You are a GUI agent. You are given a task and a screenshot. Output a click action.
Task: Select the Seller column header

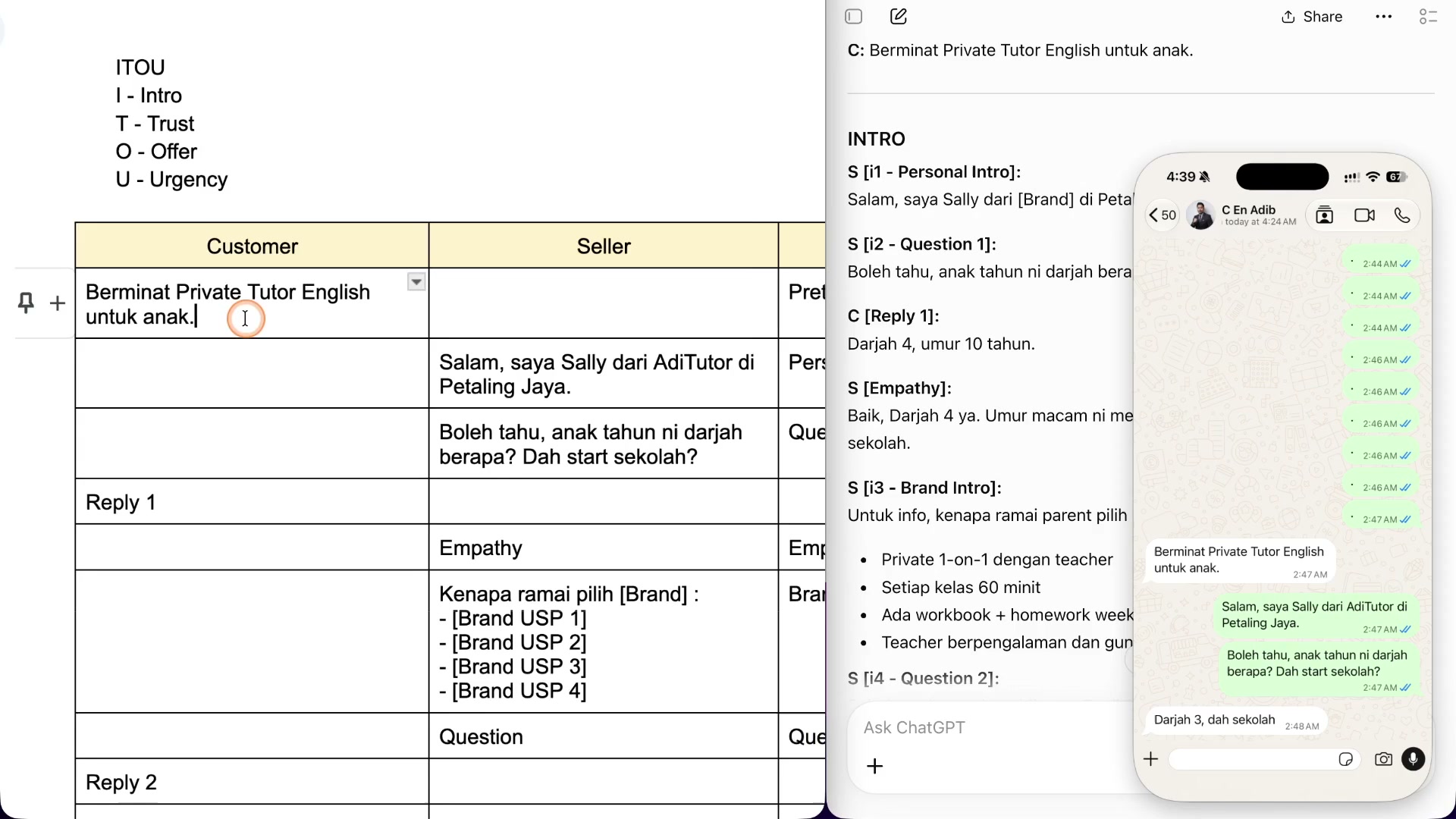(604, 246)
